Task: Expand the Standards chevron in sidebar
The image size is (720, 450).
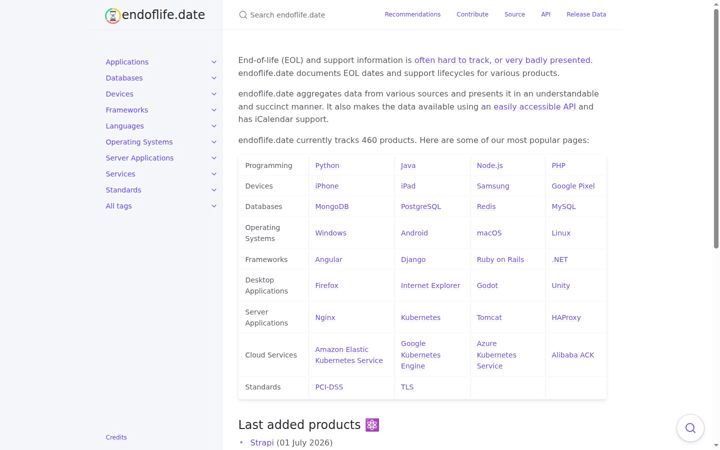Action: coord(214,190)
